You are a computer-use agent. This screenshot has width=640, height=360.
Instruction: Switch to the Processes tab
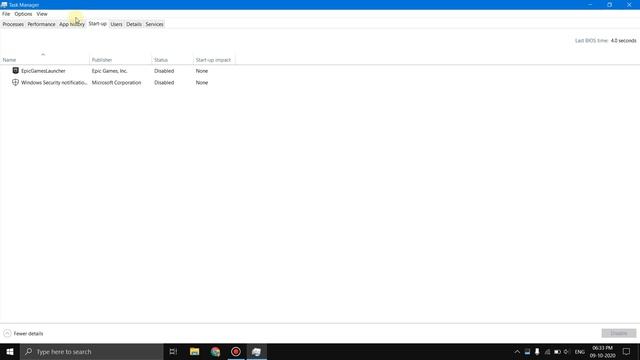(x=13, y=24)
